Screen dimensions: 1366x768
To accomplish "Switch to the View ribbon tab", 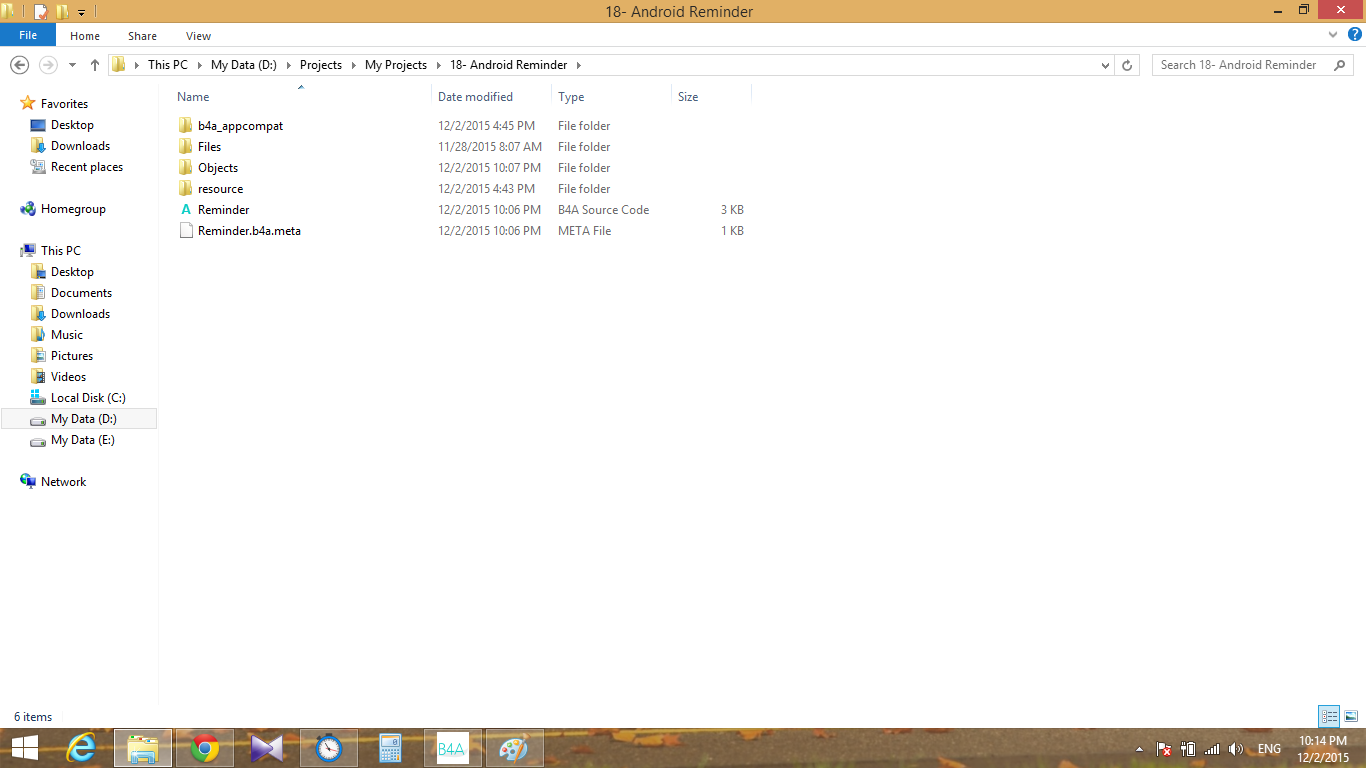I will click(x=198, y=36).
